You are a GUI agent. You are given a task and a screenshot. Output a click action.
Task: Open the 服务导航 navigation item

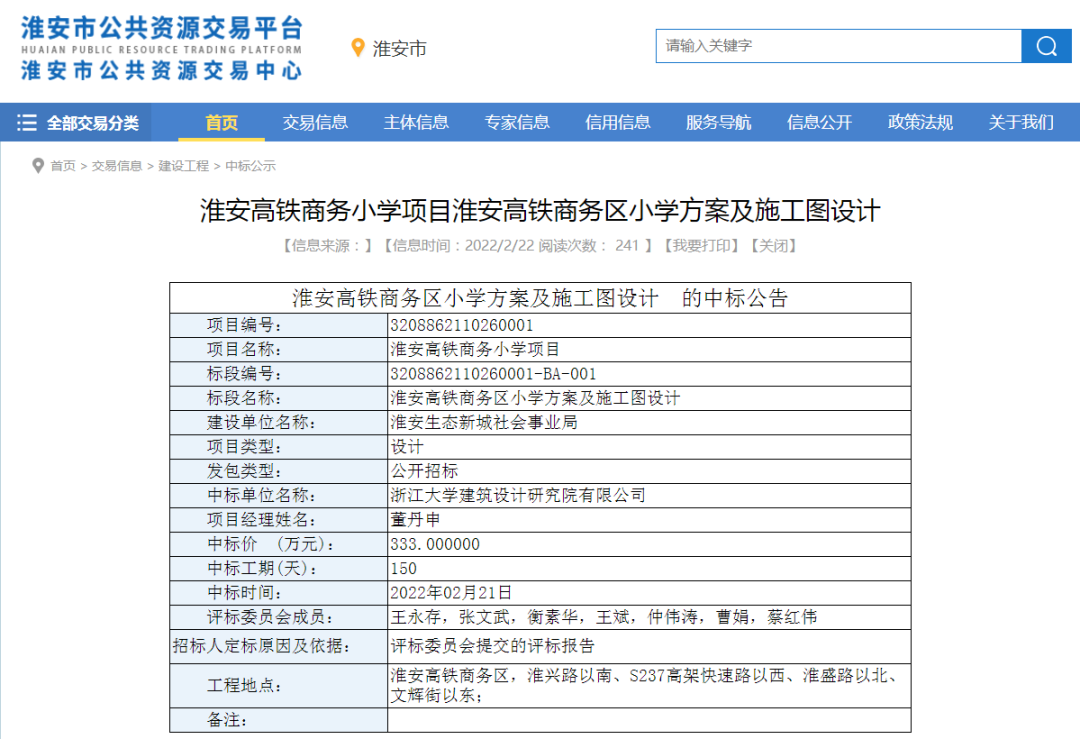pyautogui.click(x=718, y=123)
